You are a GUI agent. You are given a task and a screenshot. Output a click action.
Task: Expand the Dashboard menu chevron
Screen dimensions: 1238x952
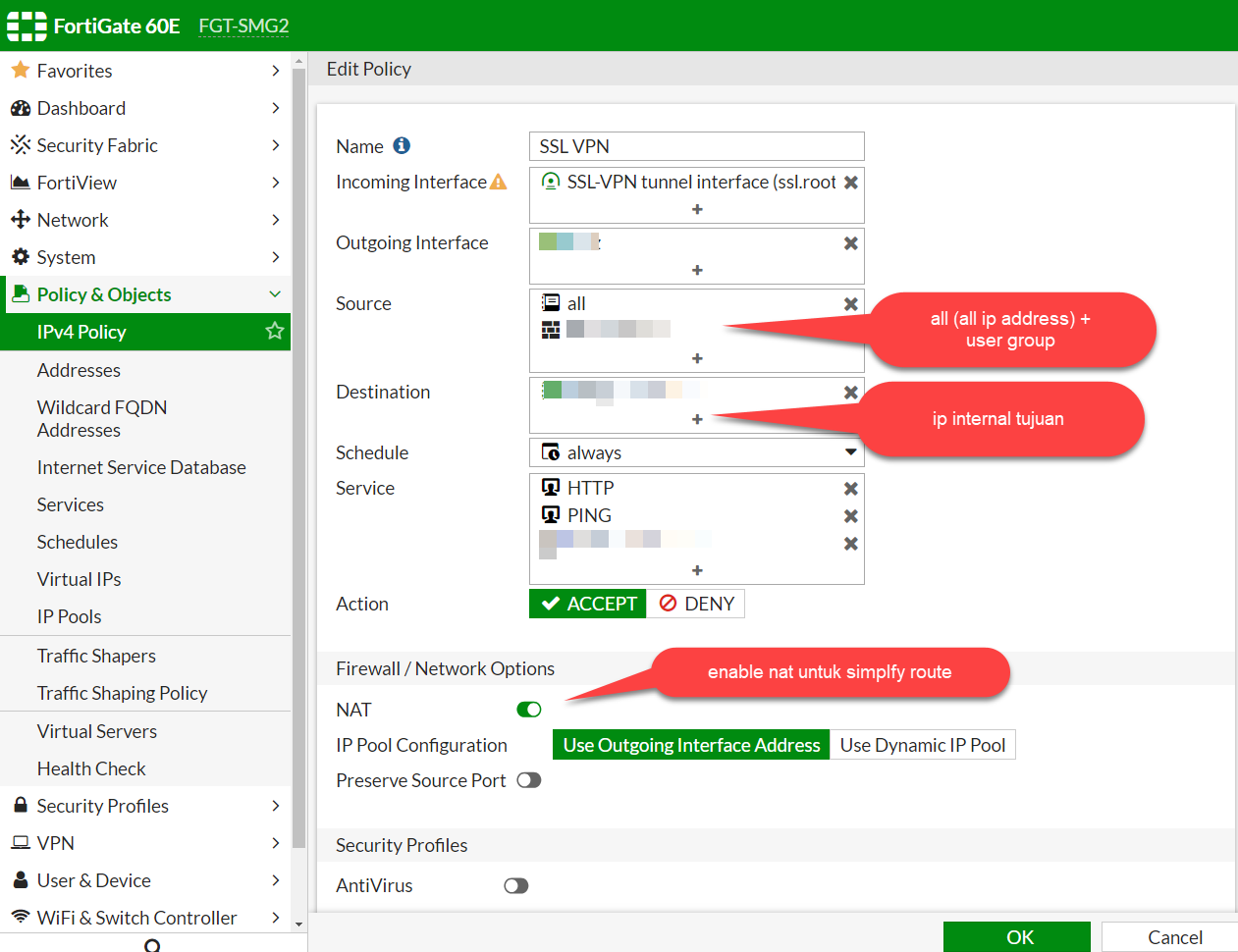coord(275,108)
